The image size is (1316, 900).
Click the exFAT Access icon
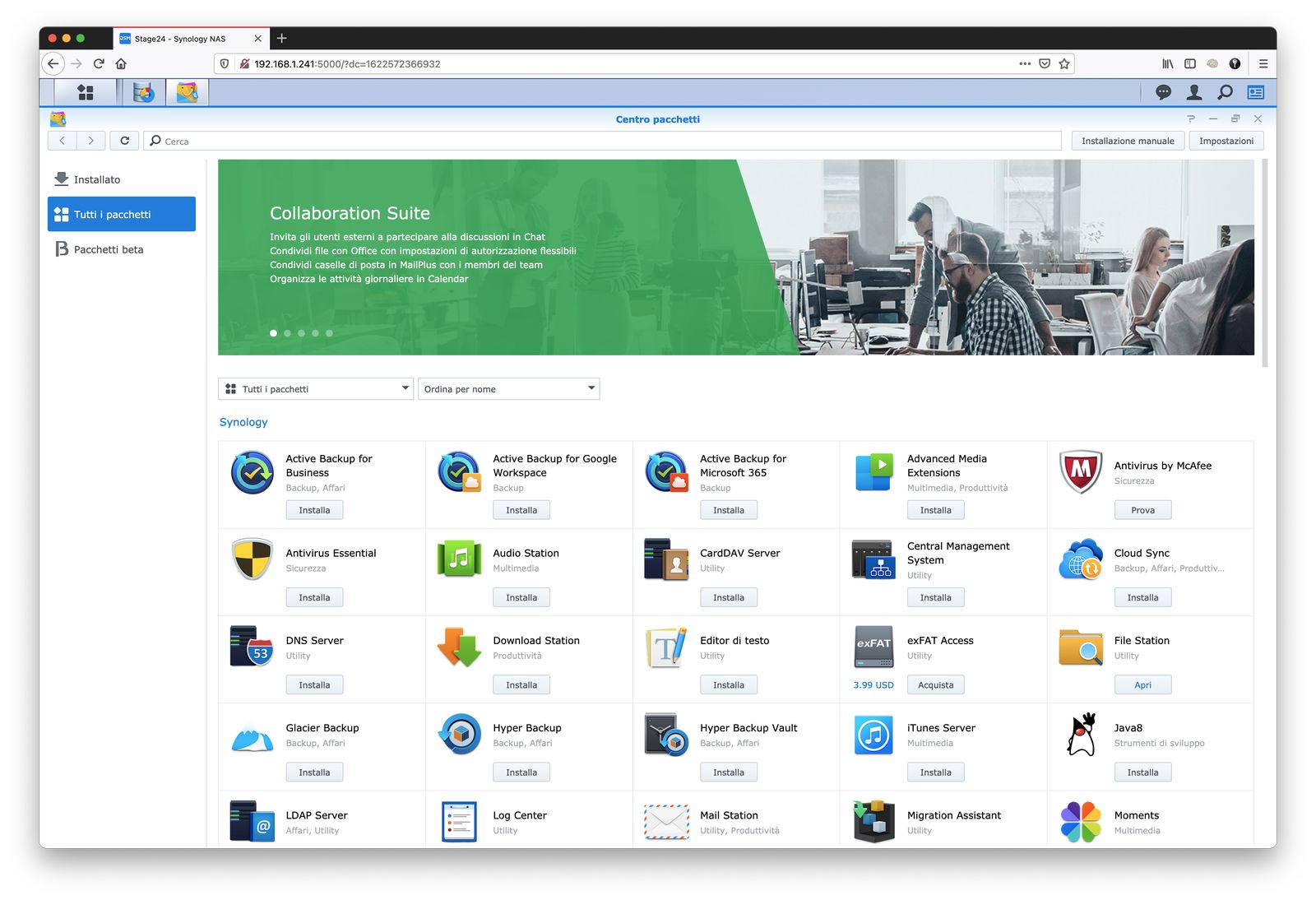coord(873,647)
